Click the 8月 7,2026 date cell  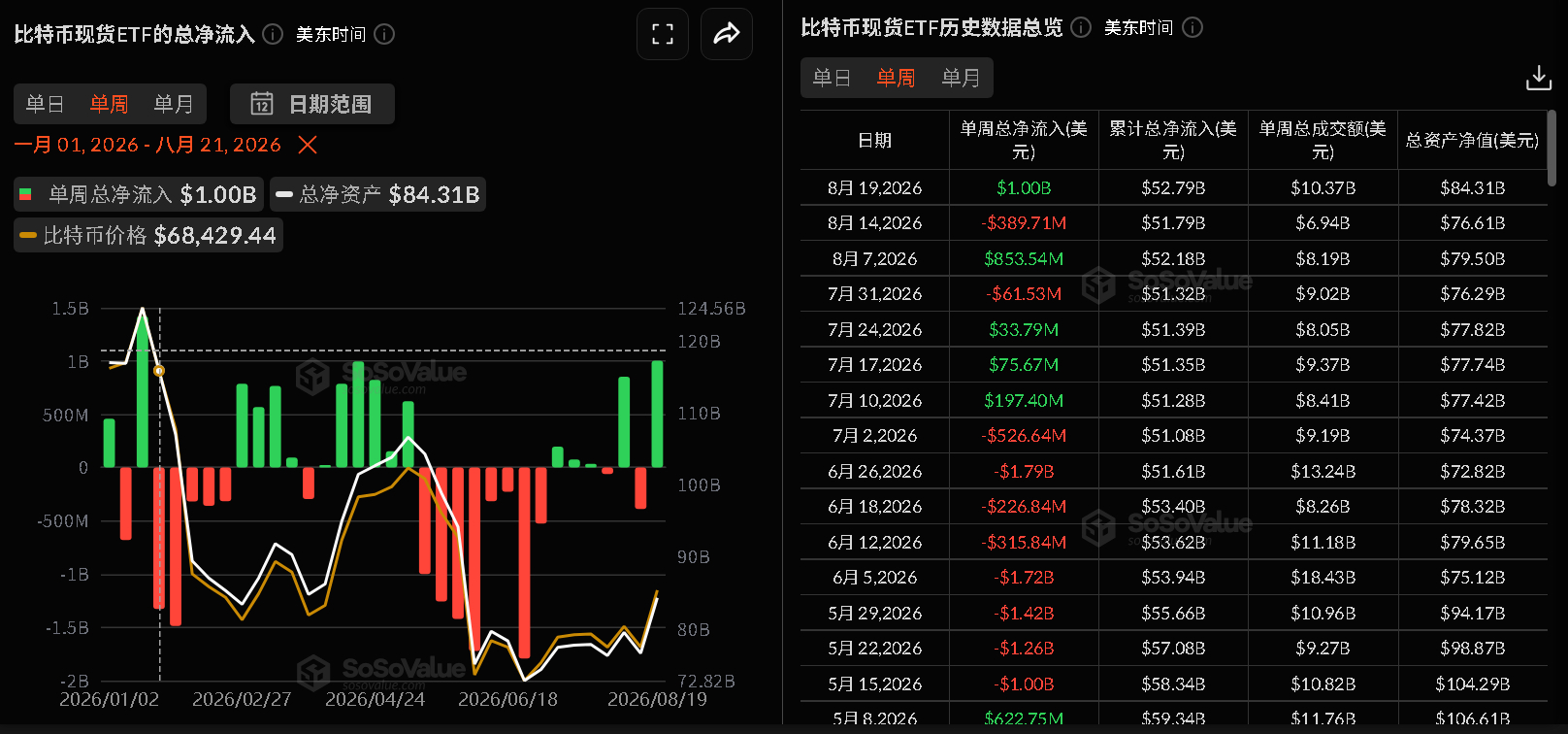coord(874,258)
